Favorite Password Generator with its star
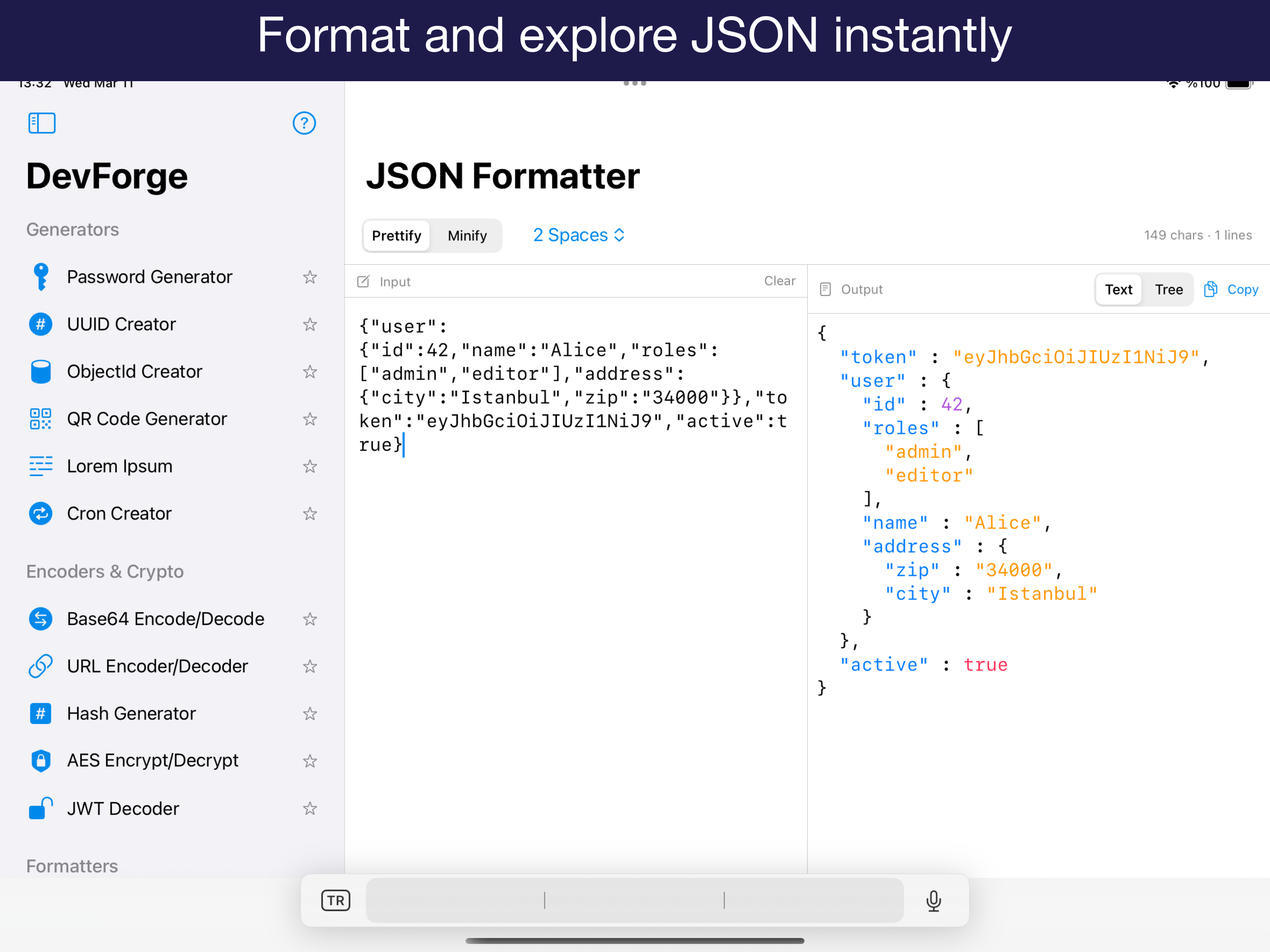The width and height of the screenshot is (1270, 952). coord(310,277)
